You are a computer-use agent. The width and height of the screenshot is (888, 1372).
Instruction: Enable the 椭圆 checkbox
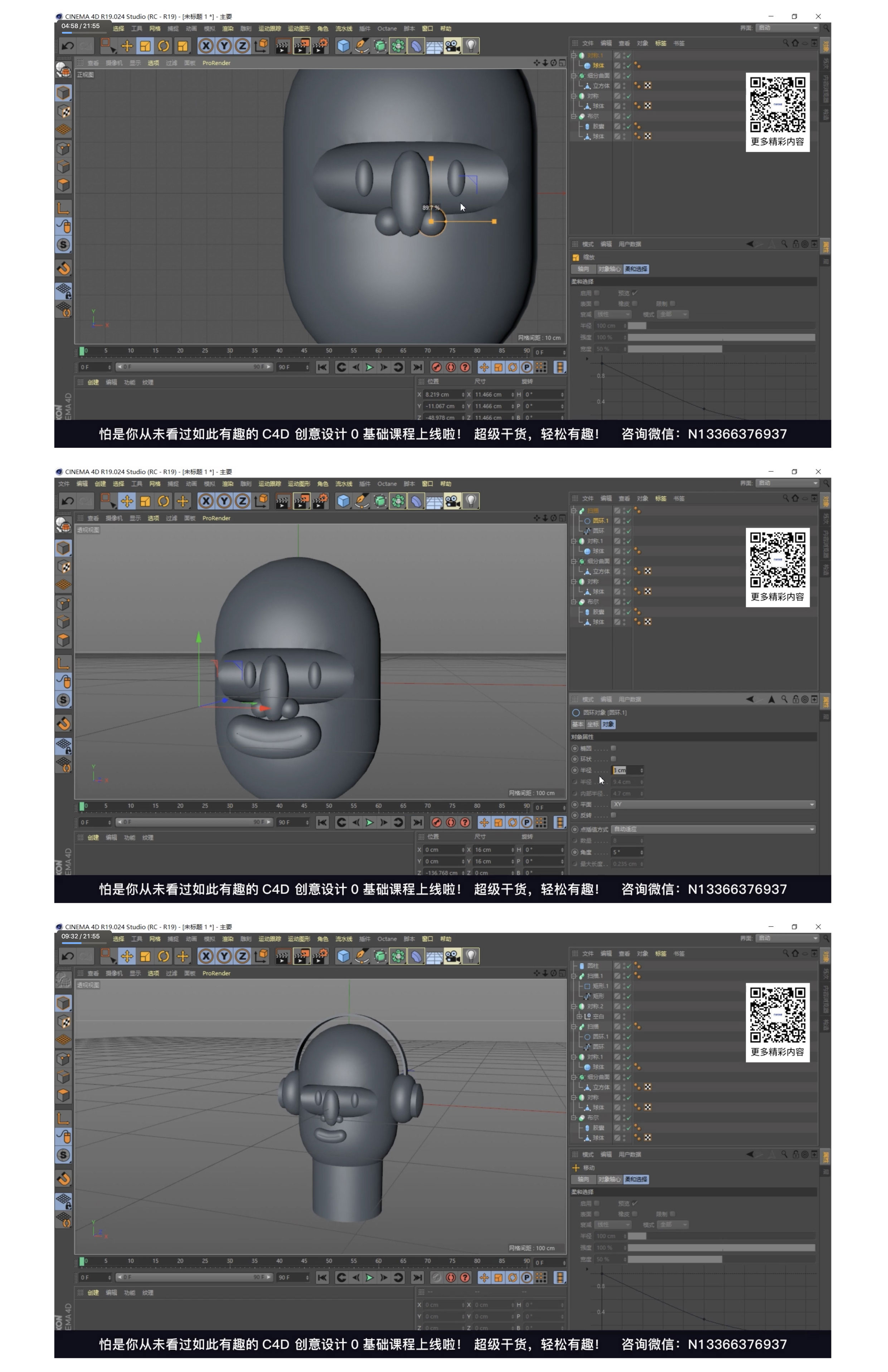pyautogui.click(x=613, y=748)
